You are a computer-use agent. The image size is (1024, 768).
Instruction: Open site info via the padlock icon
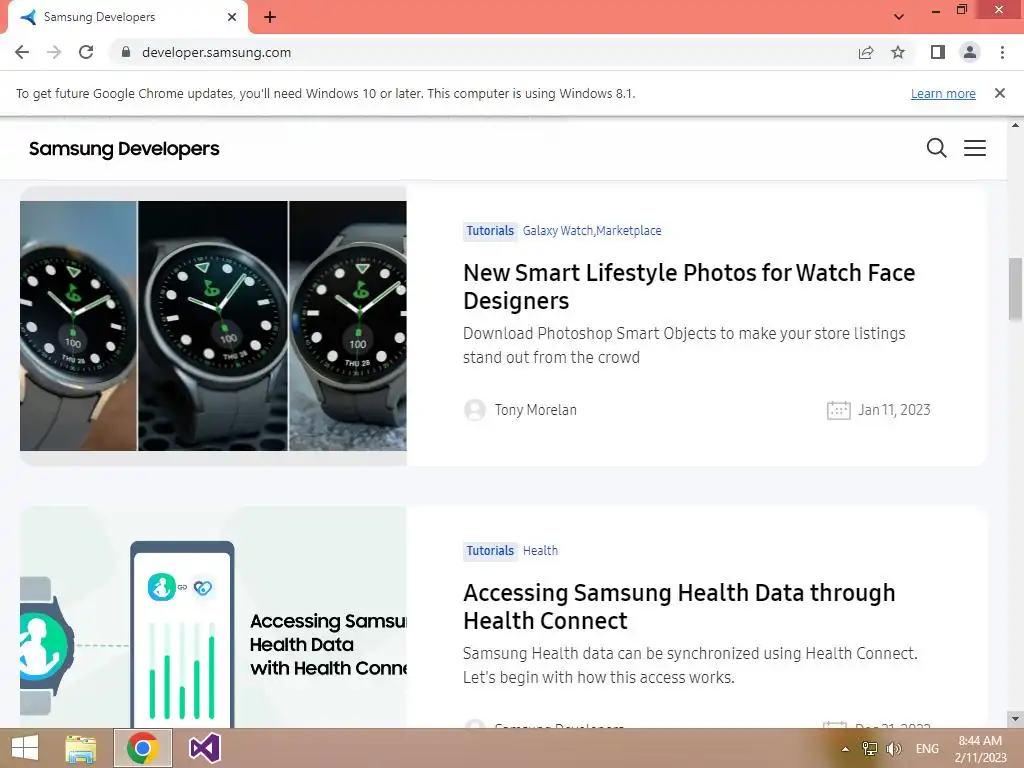click(126, 52)
